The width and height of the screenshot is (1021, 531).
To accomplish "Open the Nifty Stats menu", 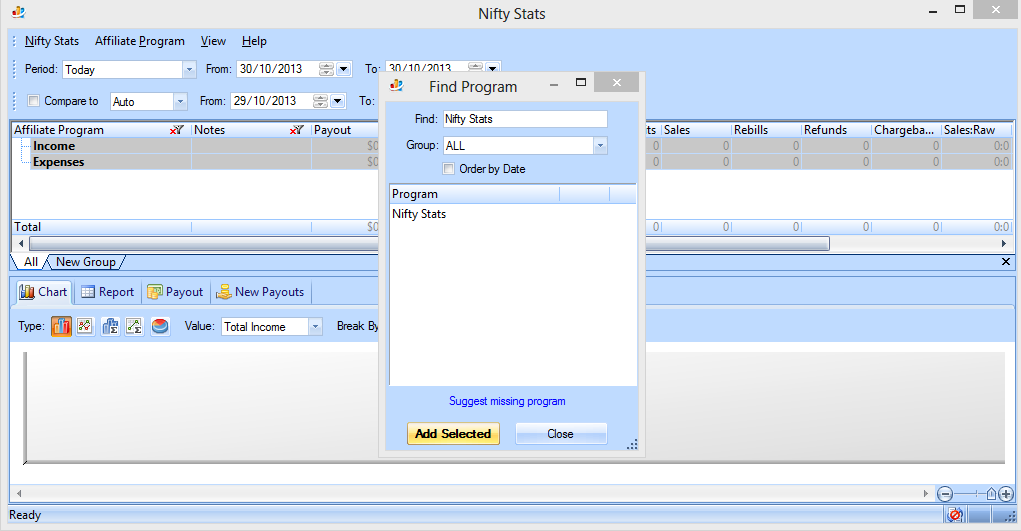I will tap(52, 41).
